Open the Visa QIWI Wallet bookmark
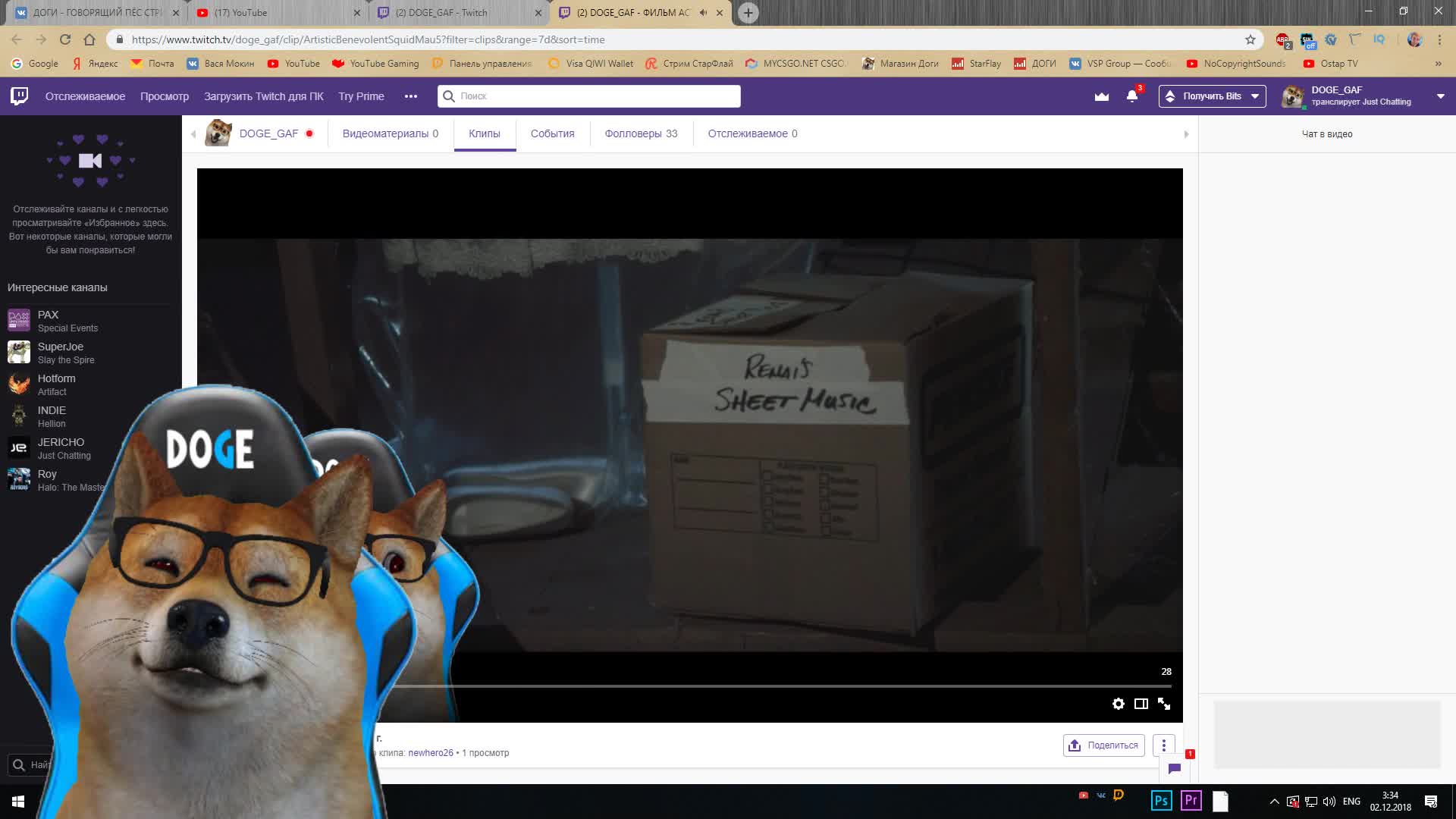The height and width of the screenshot is (819, 1456). pos(590,64)
